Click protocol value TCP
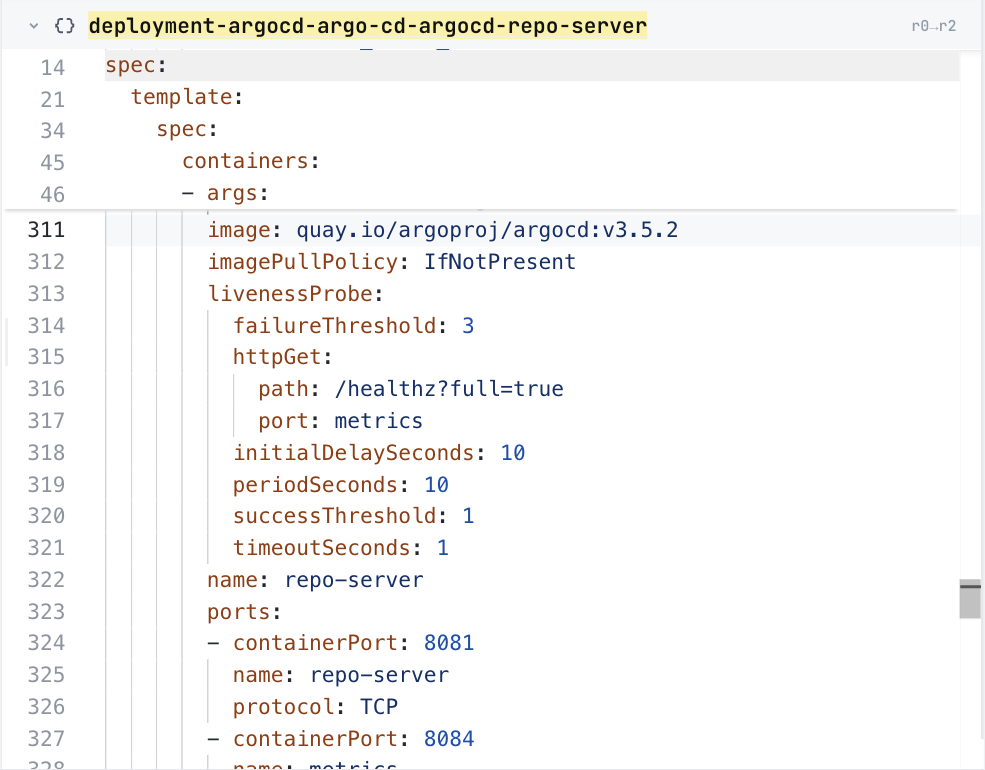This screenshot has width=985, height=770. point(379,707)
